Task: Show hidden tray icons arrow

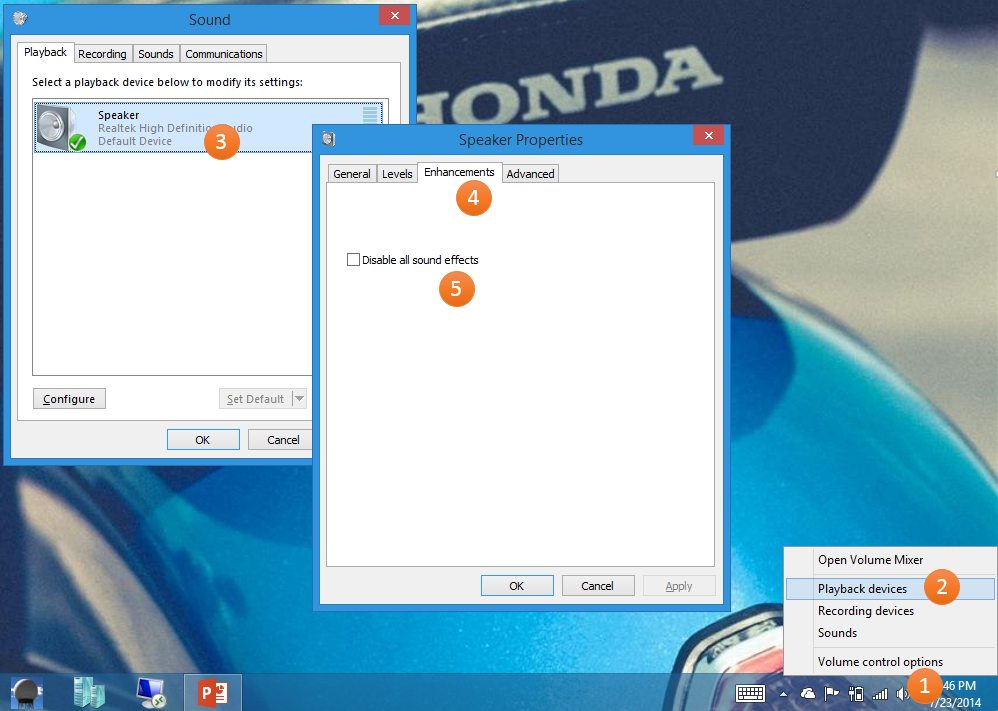Action: click(x=784, y=694)
